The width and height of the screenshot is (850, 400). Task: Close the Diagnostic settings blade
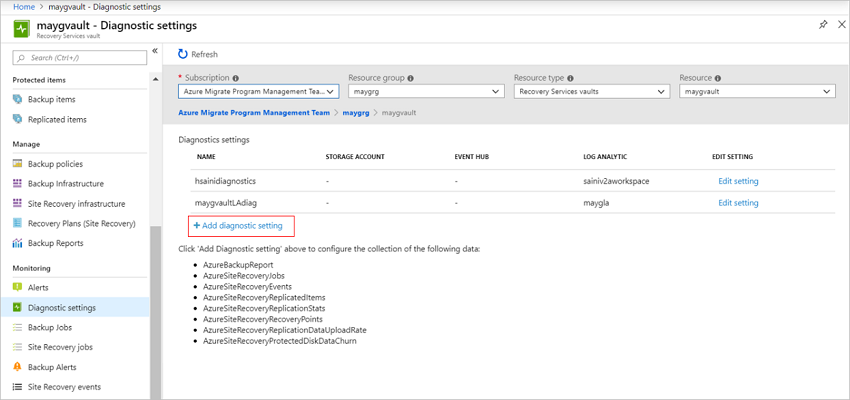(x=841, y=25)
